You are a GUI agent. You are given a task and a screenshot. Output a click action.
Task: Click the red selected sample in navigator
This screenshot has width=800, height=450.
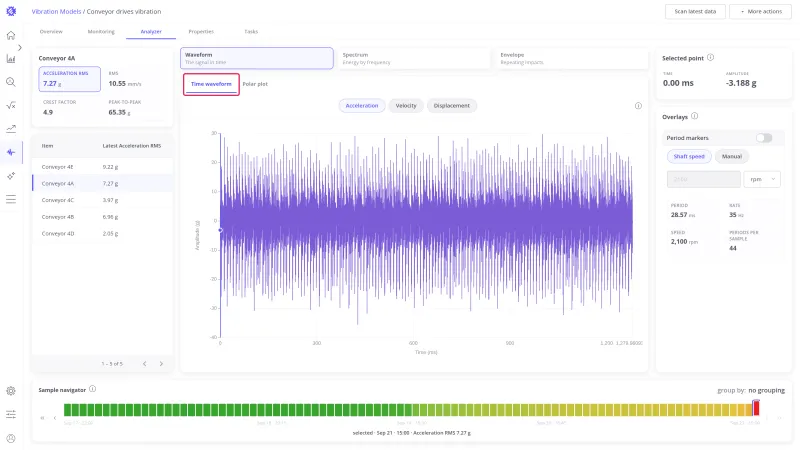756,408
